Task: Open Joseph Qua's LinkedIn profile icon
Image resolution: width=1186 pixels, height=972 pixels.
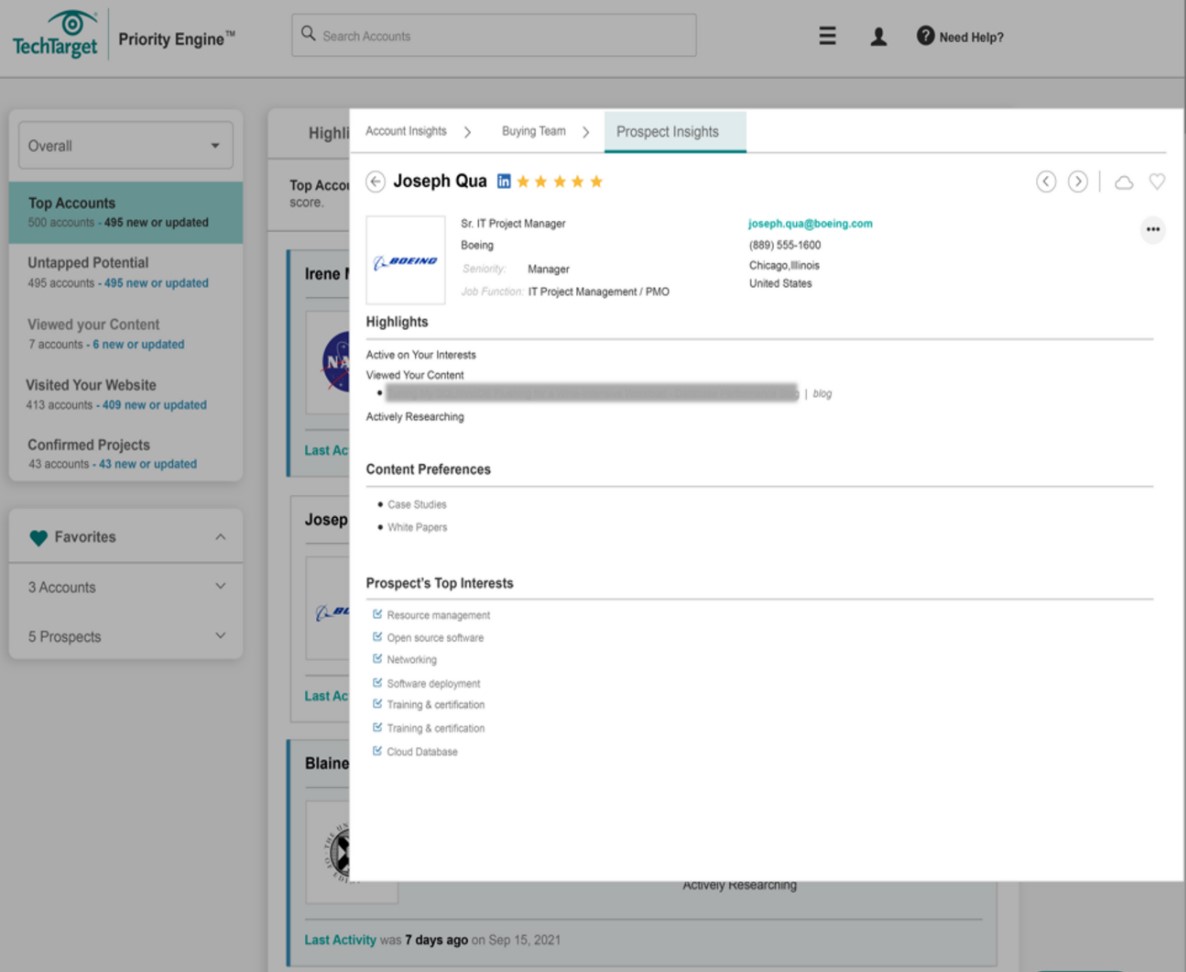Action: (503, 181)
